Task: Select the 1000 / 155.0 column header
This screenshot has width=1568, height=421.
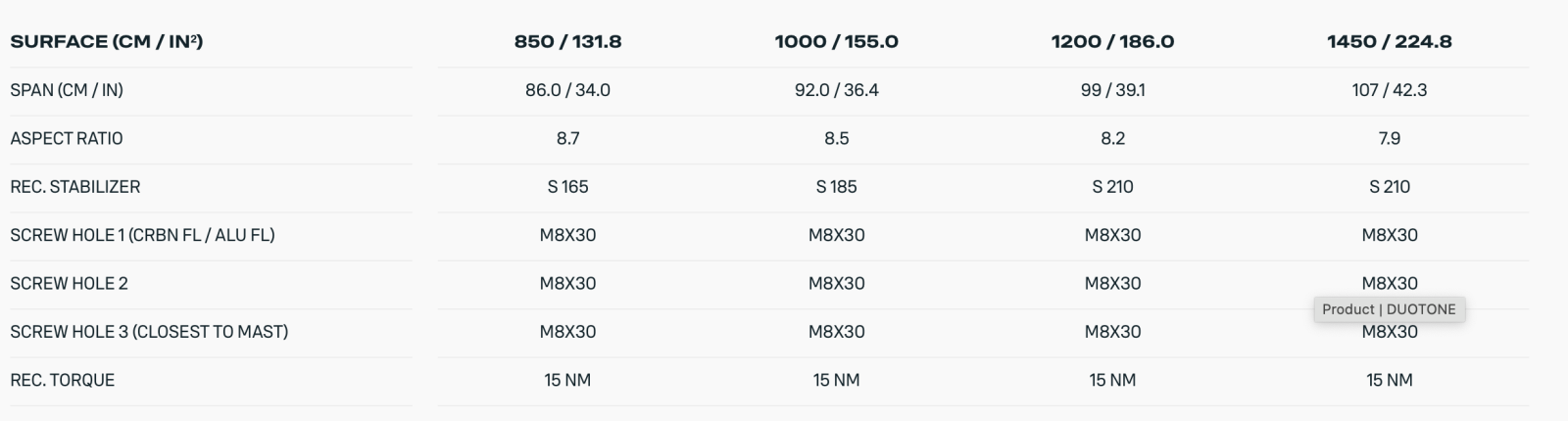Action: (836, 42)
